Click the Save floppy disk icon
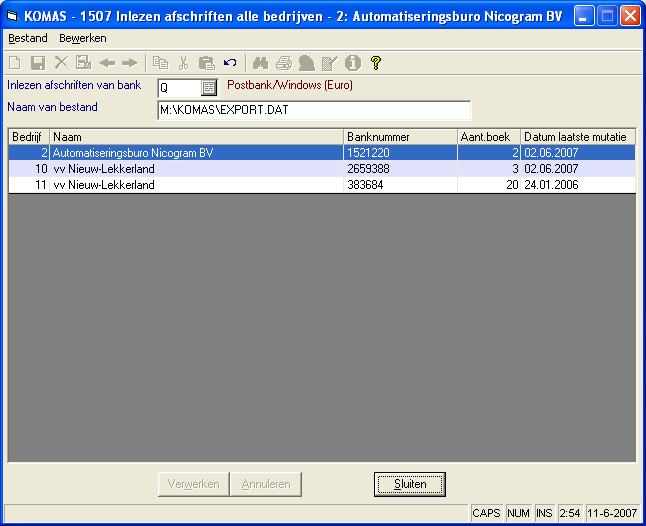The width and height of the screenshot is (646, 526). point(38,63)
